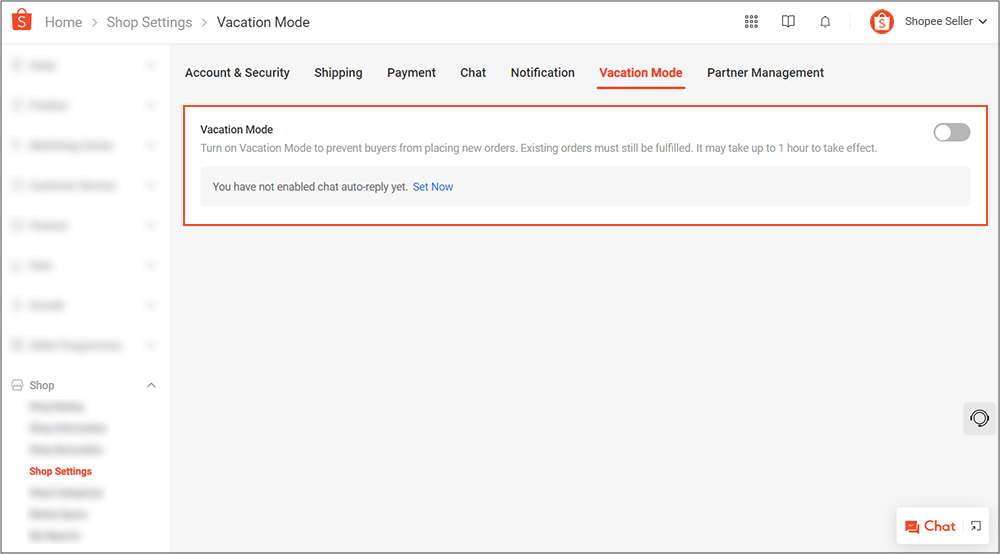Open the Seller Education book icon
This screenshot has height=554, width=1000.
[788, 22]
